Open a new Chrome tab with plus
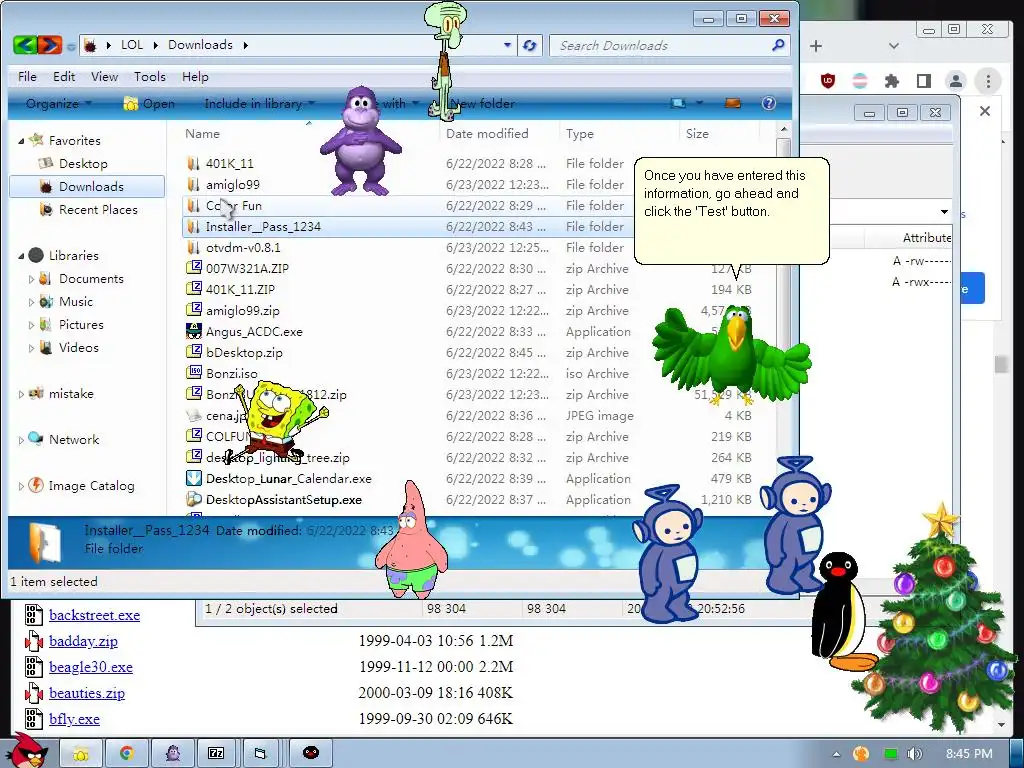1024x768 pixels. pos(816,46)
